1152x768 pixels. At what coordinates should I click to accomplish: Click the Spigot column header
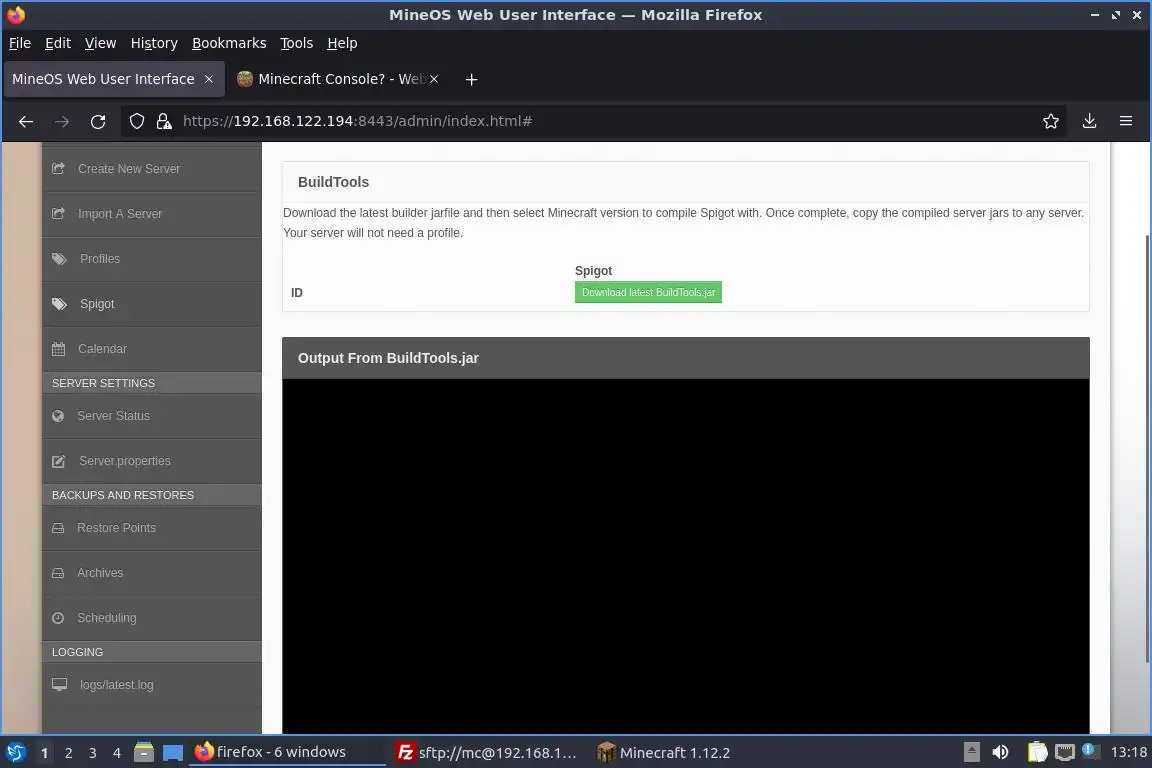[x=594, y=271]
